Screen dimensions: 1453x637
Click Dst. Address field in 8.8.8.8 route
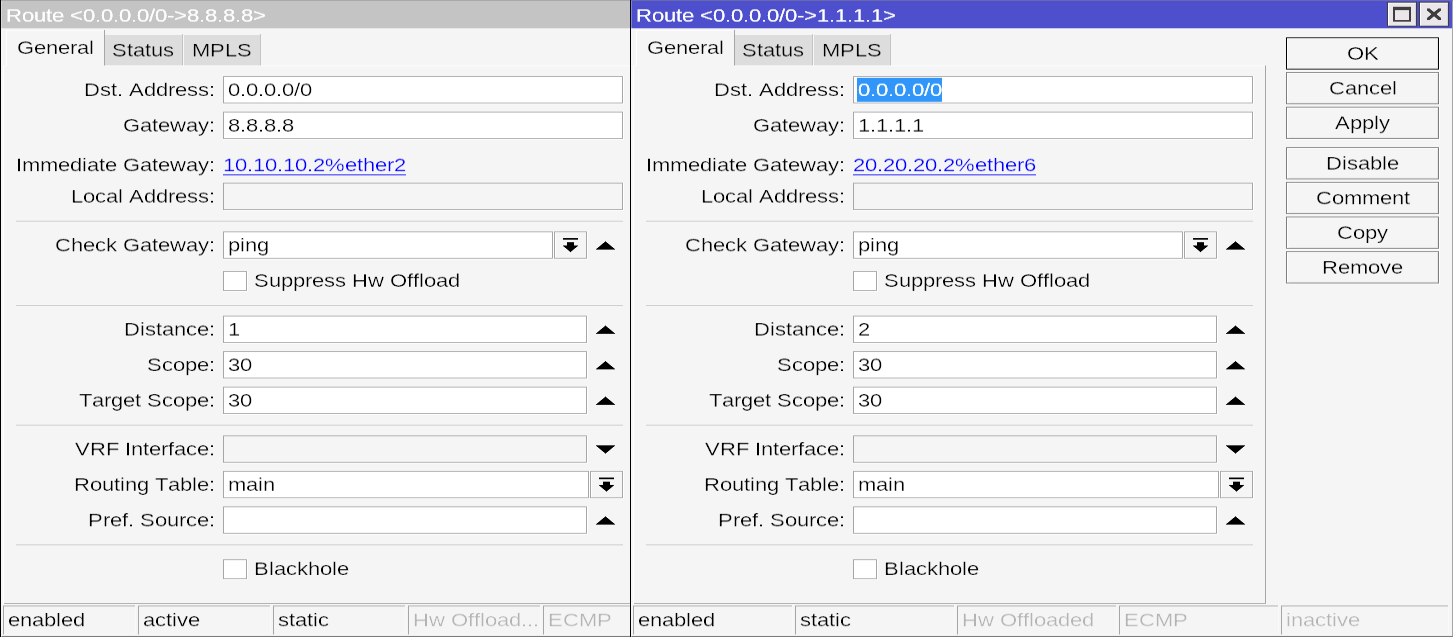pos(423,90)
